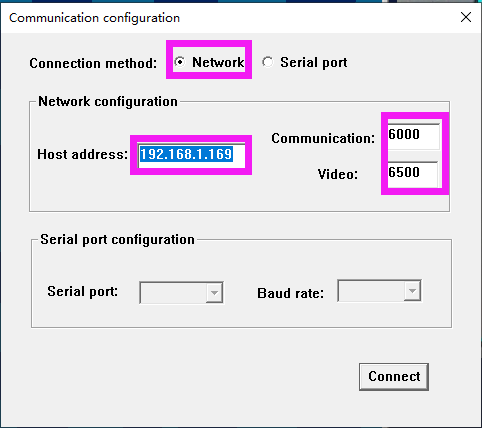Click the Connect button
The height and width of the screenshot is (428, 482).
pyautogui.click(x=394, y=377)
